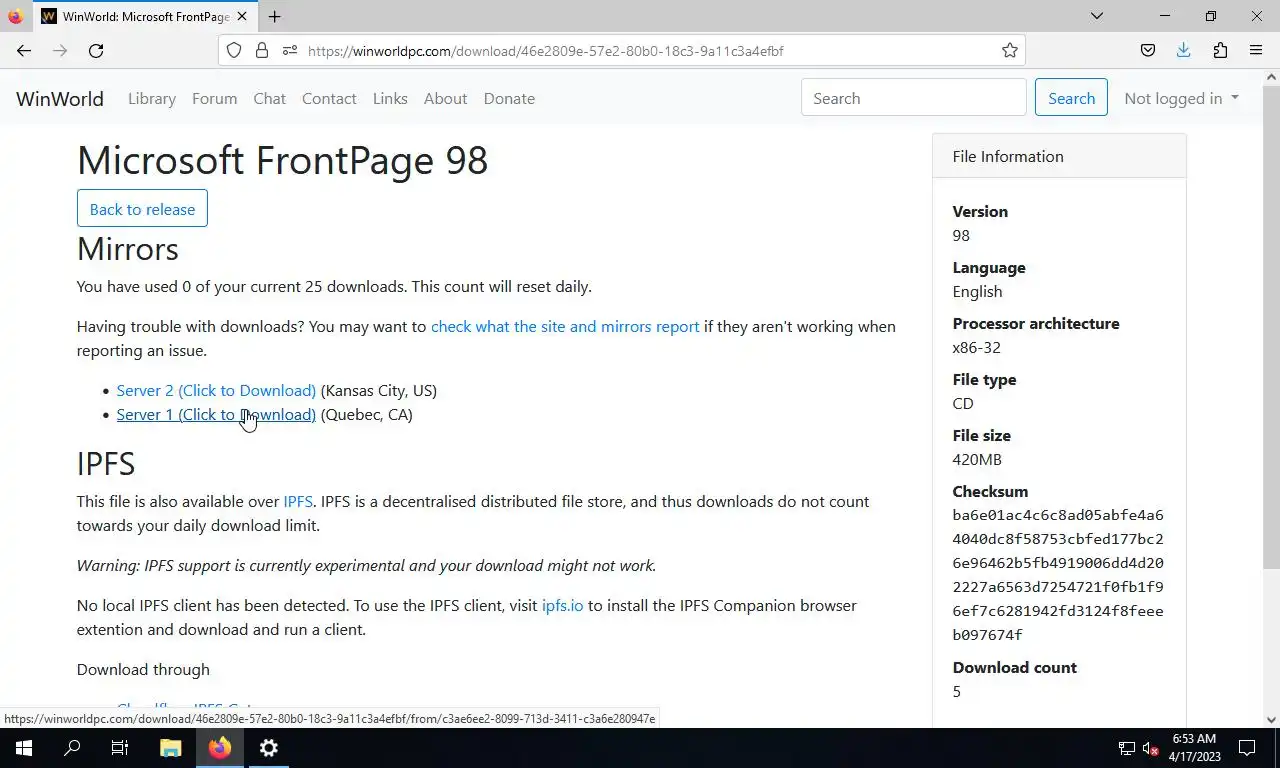The height and width of the screenshot is (768, 1280).
Task: Download from Server 2 Kansas City
Action: point(216,390)
